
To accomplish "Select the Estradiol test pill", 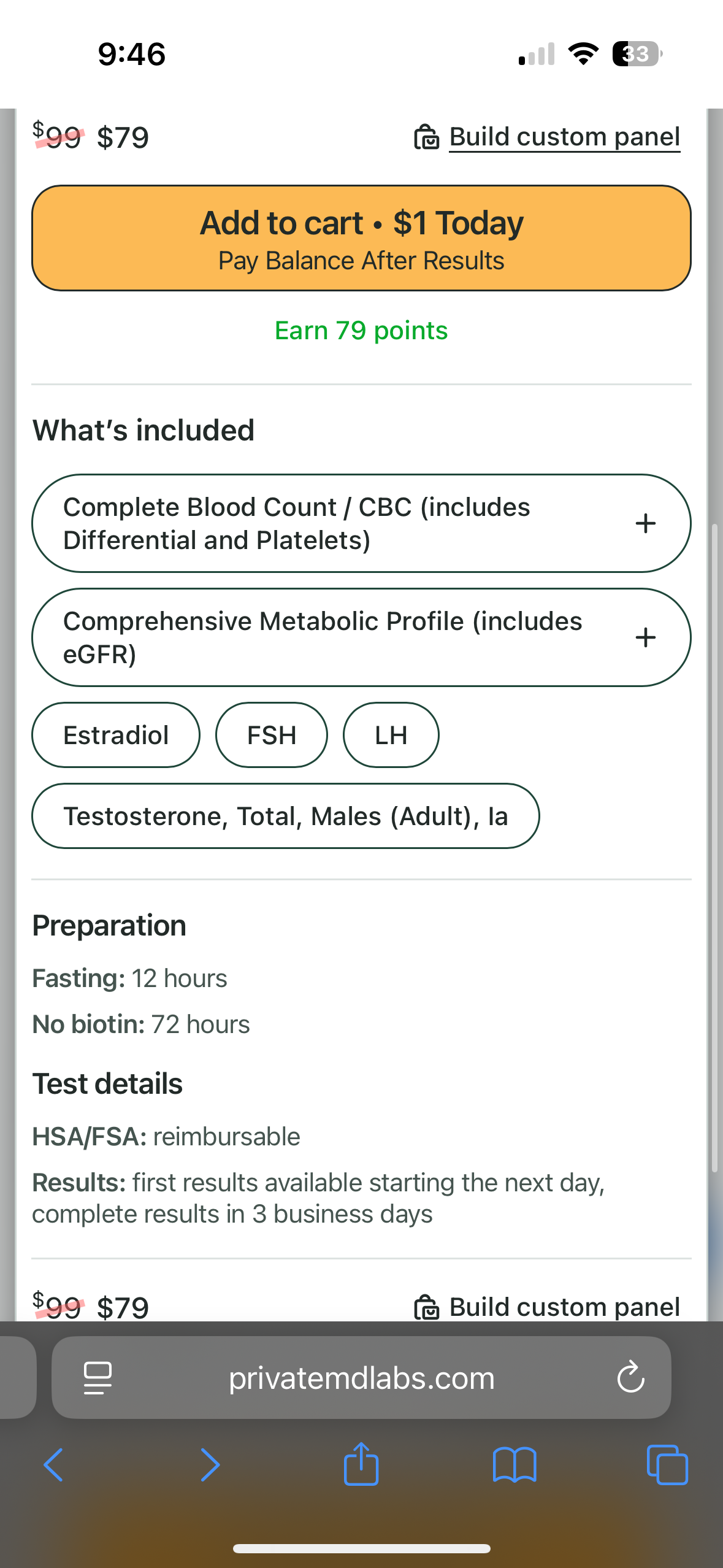I will [x=116, y=735].
